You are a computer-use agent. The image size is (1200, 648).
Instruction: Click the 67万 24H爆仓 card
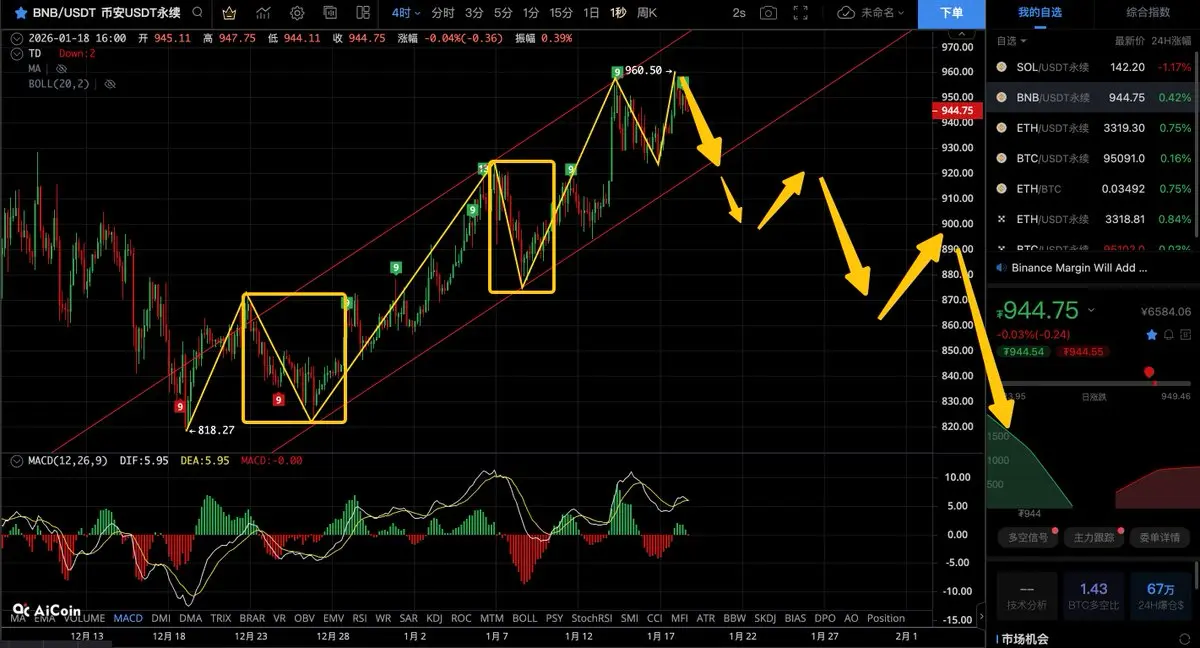coord(1160,596)
